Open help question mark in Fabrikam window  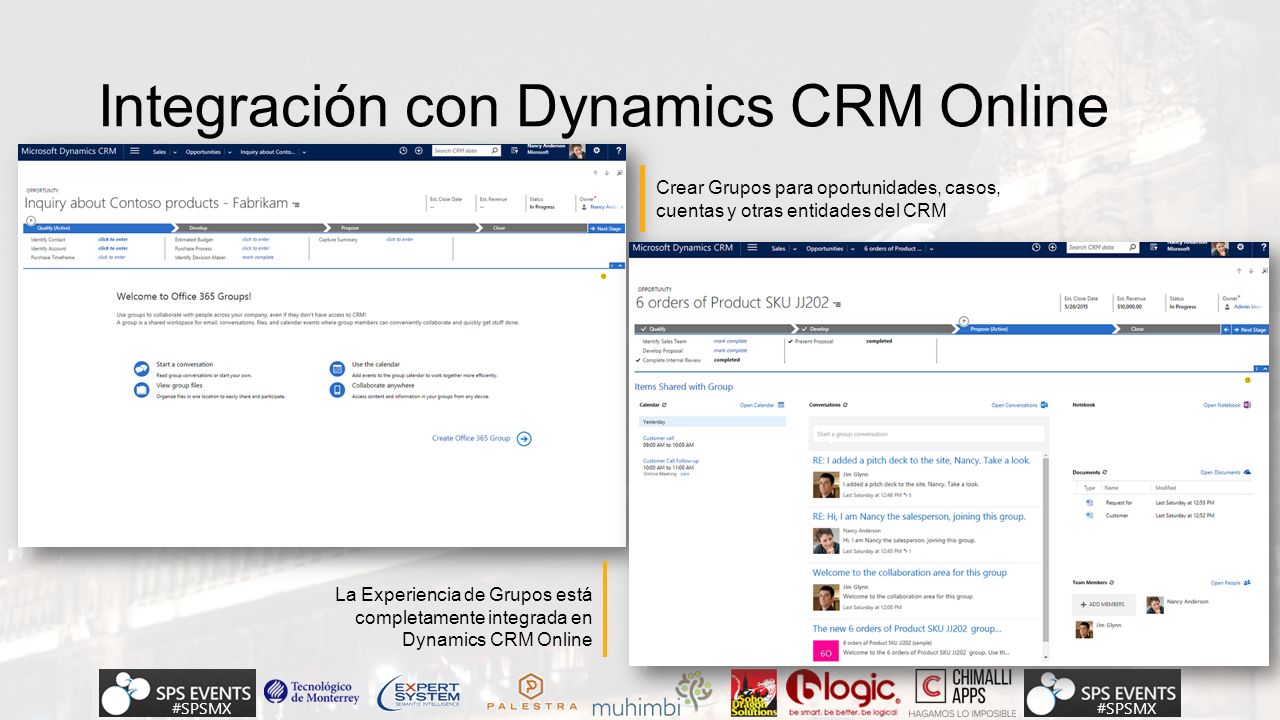click(618, 151)
